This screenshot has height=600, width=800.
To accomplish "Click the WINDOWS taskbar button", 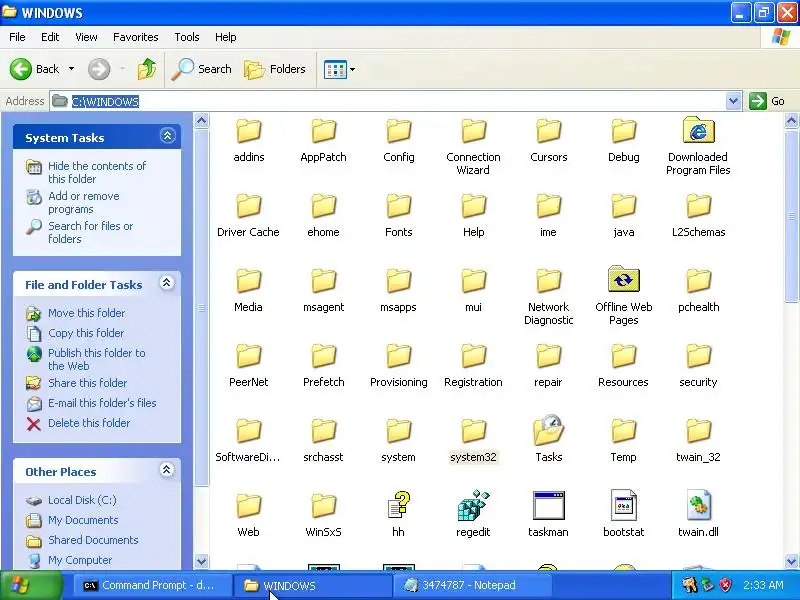I will point(311,585).
